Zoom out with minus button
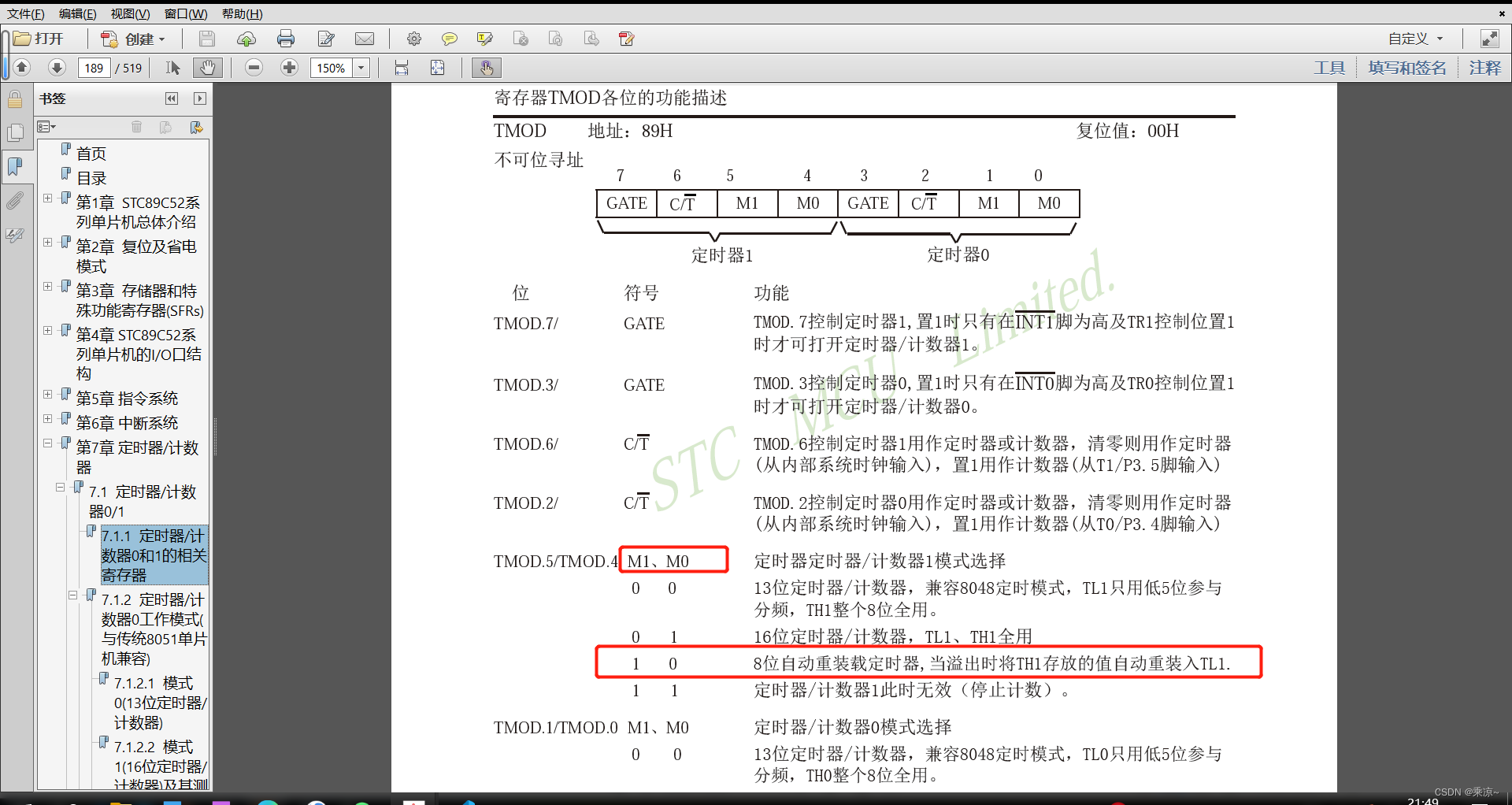This screenshot has width=1512, height=805. [x=254, y=68]
